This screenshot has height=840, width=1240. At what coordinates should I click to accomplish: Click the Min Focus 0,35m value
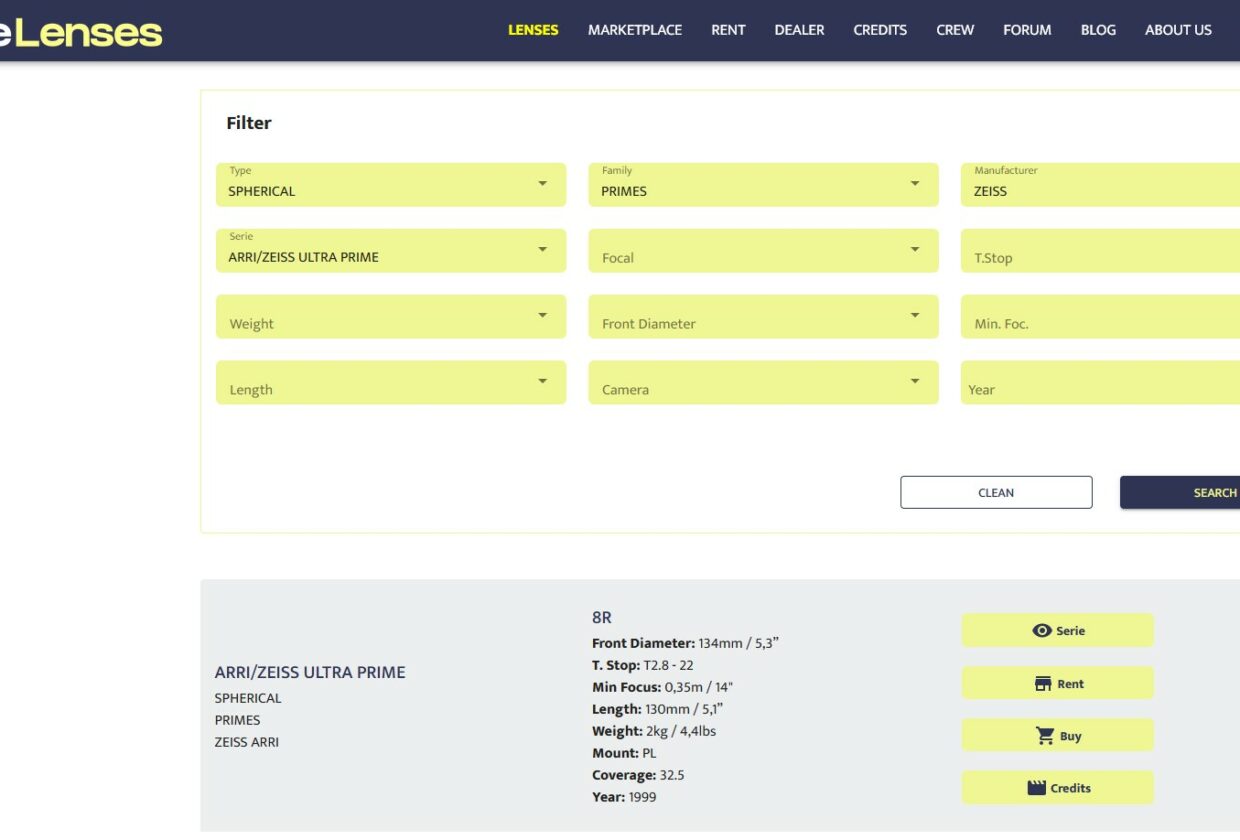[x=698, y=687]
